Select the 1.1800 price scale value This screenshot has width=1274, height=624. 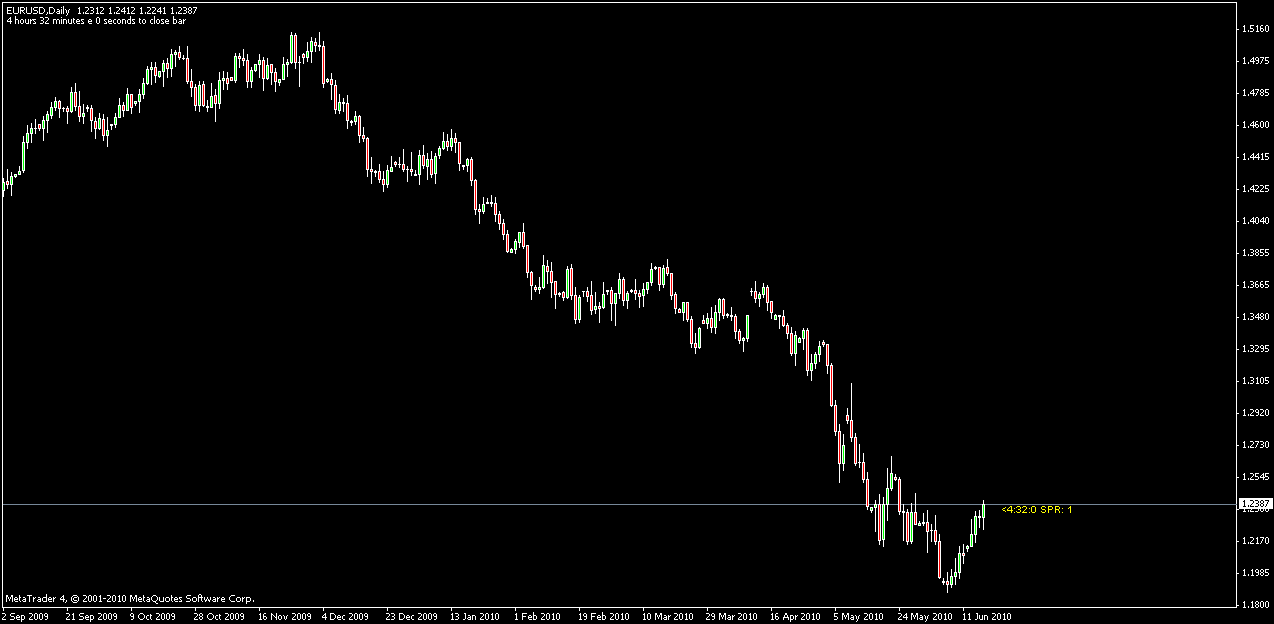click(1255, 605)
